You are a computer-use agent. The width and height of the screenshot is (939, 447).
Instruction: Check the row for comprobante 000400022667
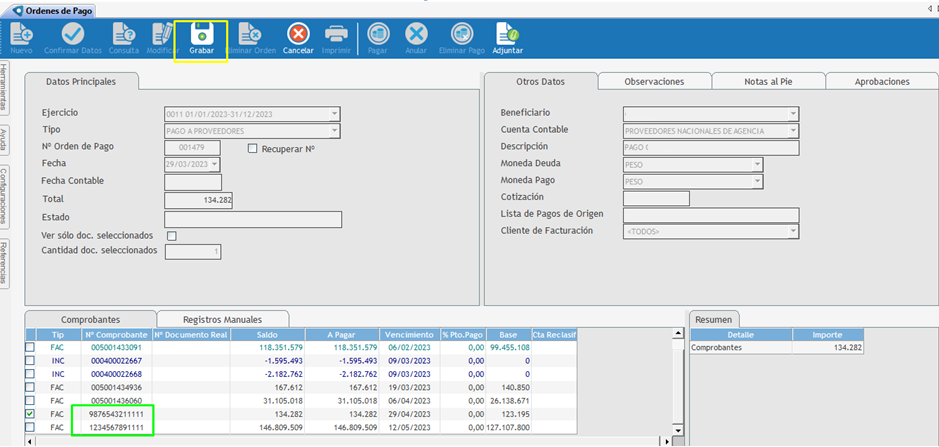pyautogui.click(x=29, y=360)
